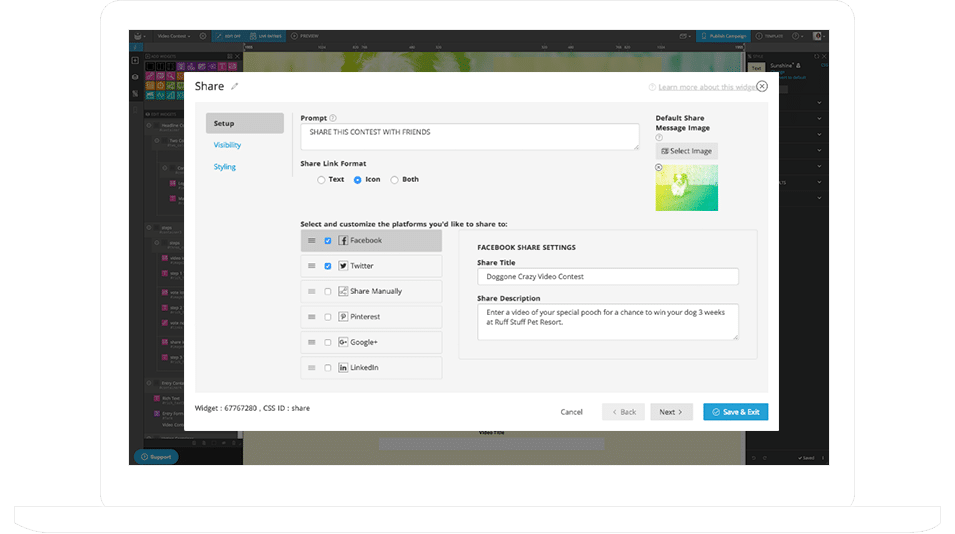Grab the drag handle on Share Manually row

312,292
